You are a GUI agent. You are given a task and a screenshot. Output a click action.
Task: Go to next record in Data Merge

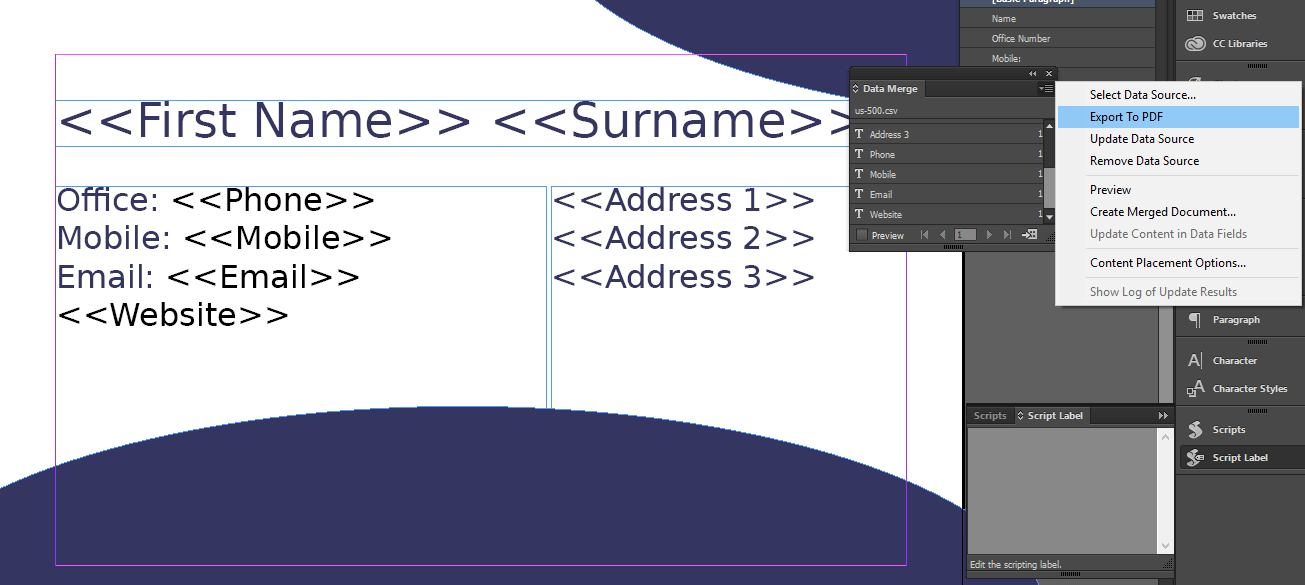(989, 235)
